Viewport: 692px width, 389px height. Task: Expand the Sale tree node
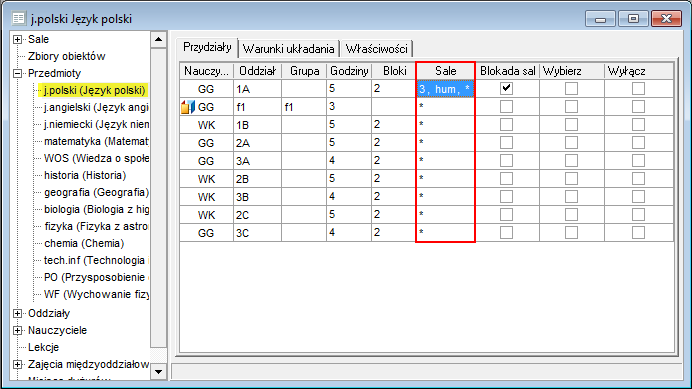pyautogui.click(x=17, y=39)
